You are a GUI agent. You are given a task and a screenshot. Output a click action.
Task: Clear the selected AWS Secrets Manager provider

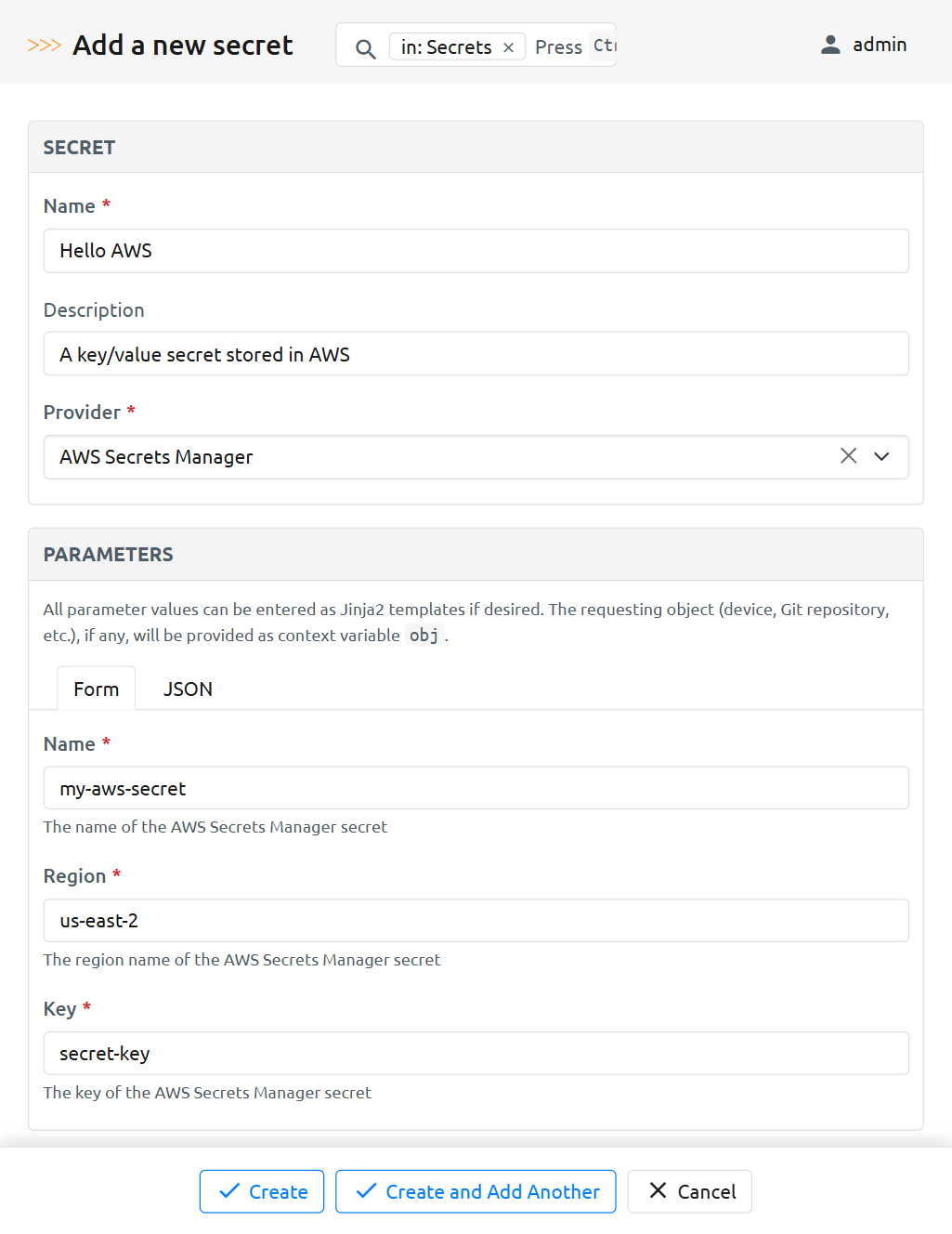[848, 456]
